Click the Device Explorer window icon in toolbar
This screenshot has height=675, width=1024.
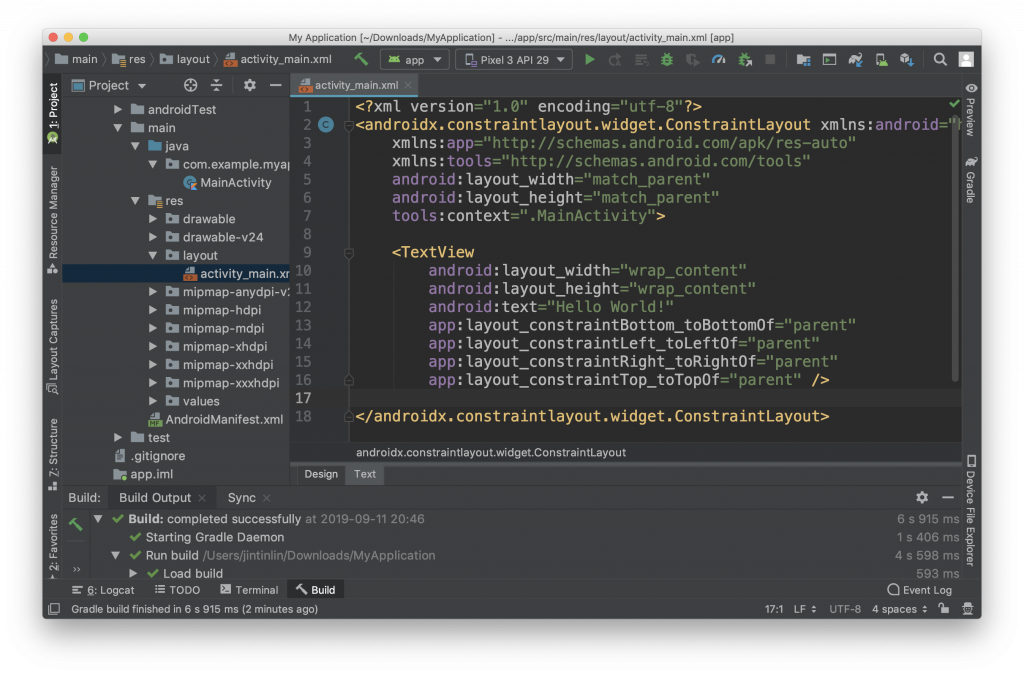pos(829,60)
